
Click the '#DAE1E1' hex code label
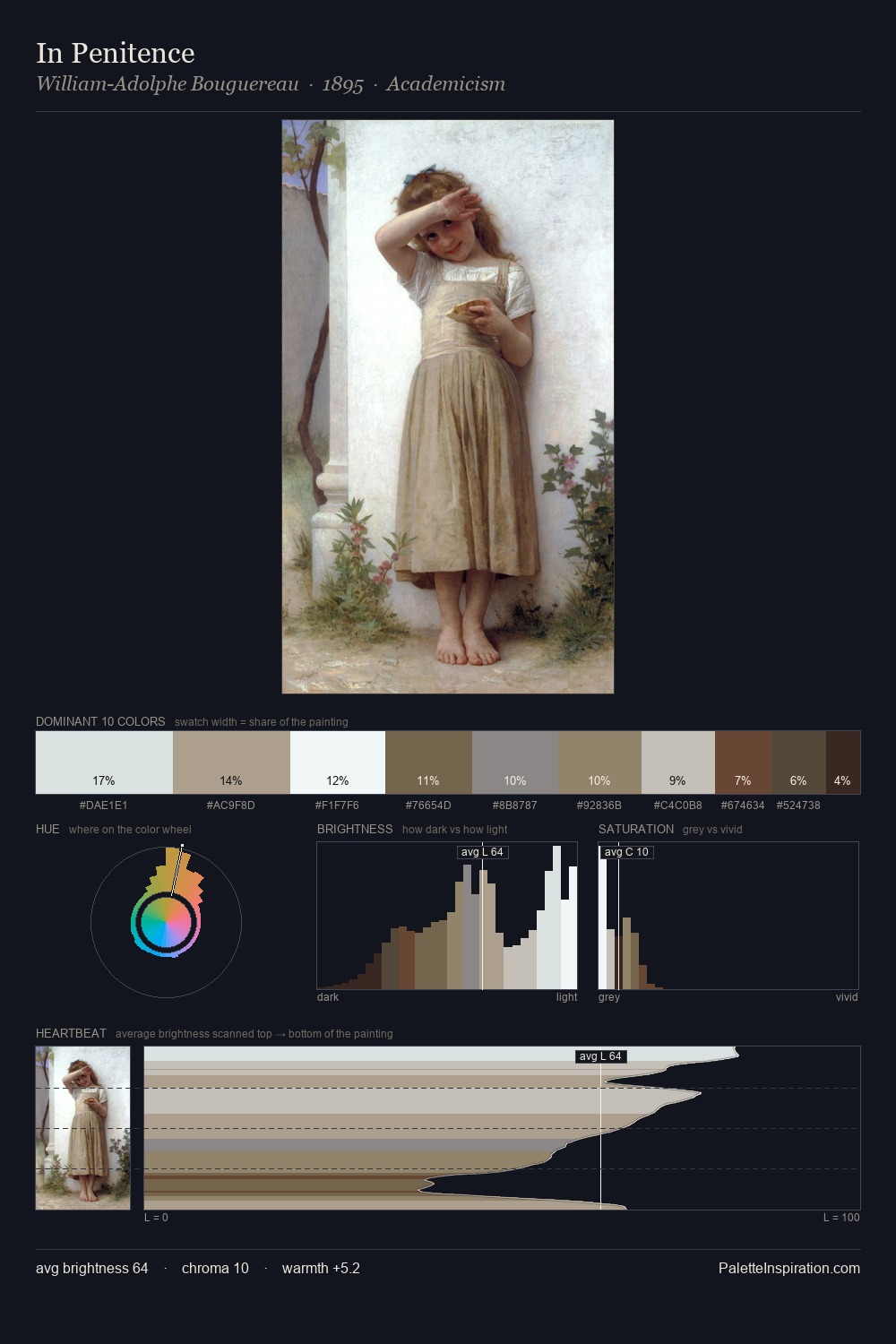tap(104, 805)
